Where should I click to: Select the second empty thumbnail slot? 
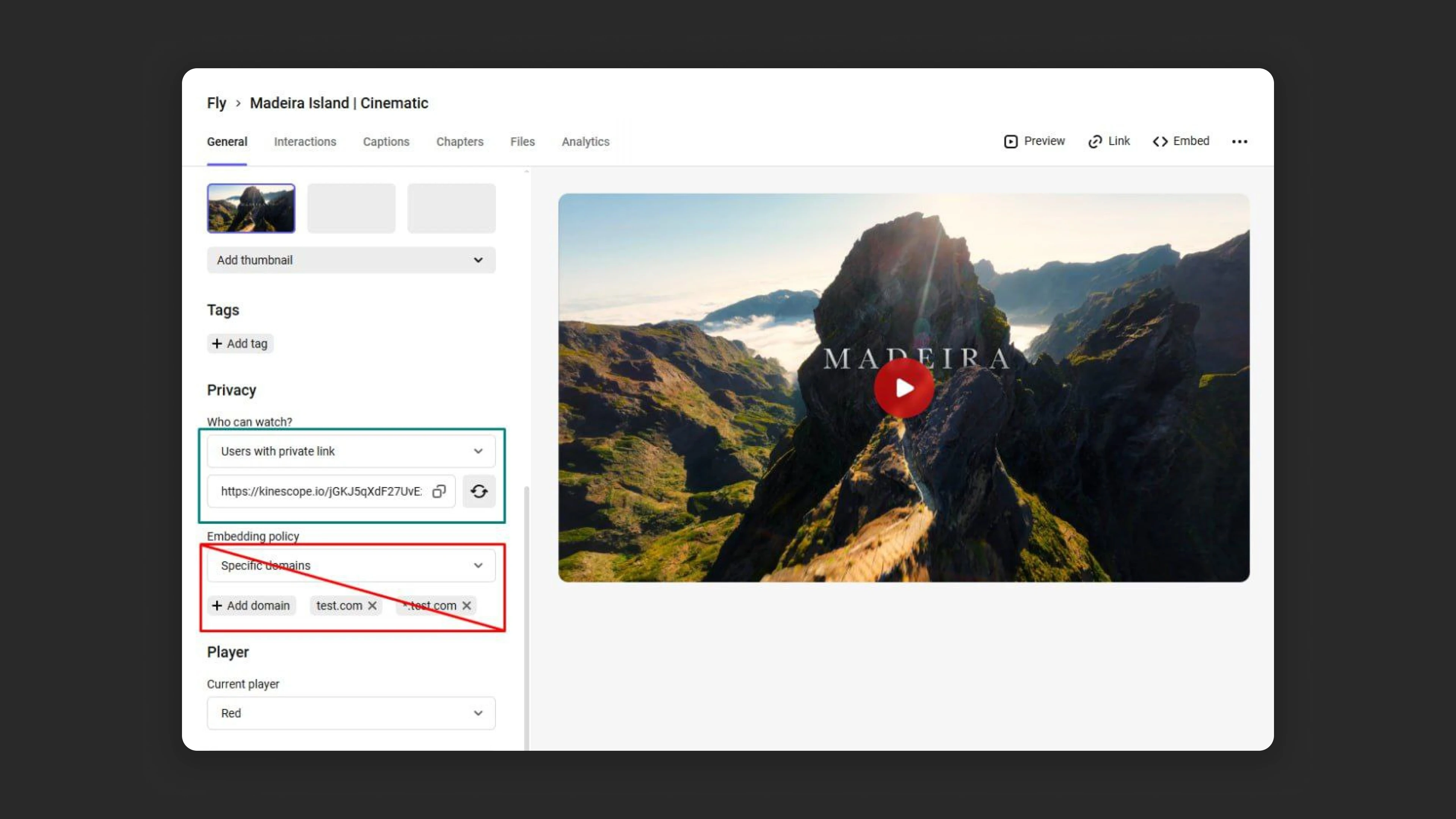pyautogui.click(x=351, y=208)
